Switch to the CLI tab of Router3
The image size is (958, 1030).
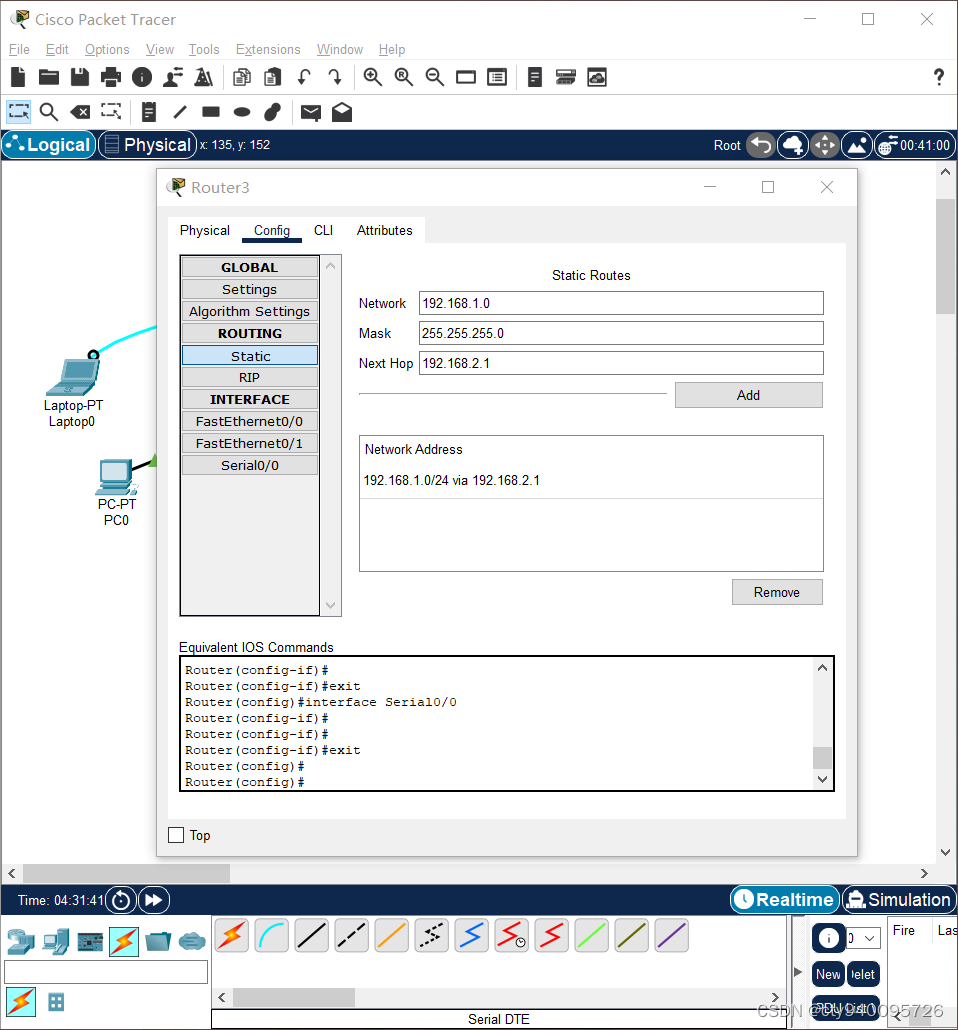(323, 231)
